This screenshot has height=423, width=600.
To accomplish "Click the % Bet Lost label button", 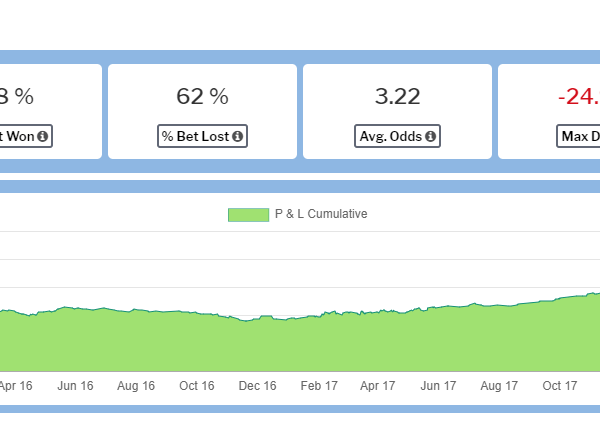I will click(x=202, y=136).
